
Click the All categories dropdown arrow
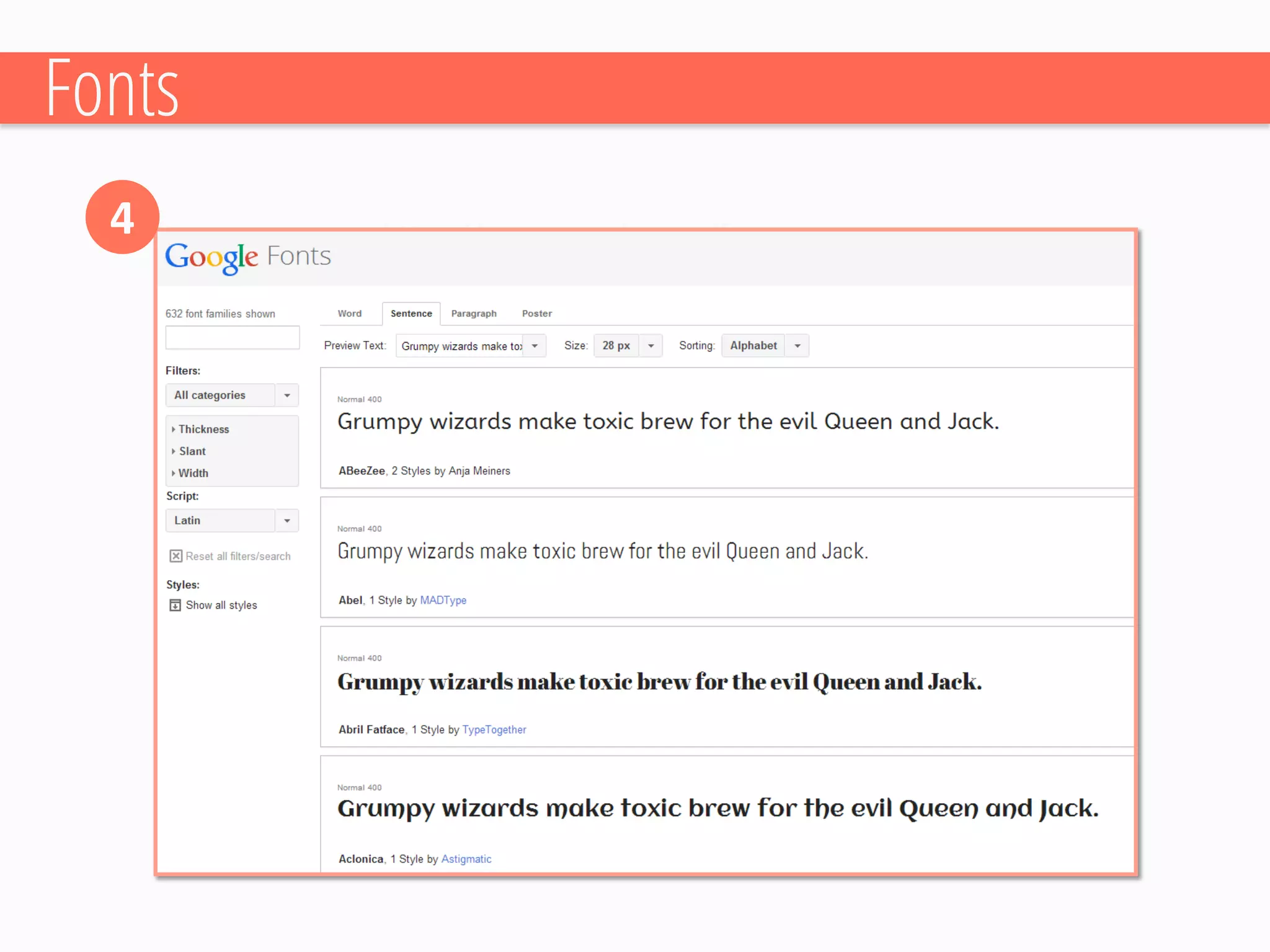[287, 395]
